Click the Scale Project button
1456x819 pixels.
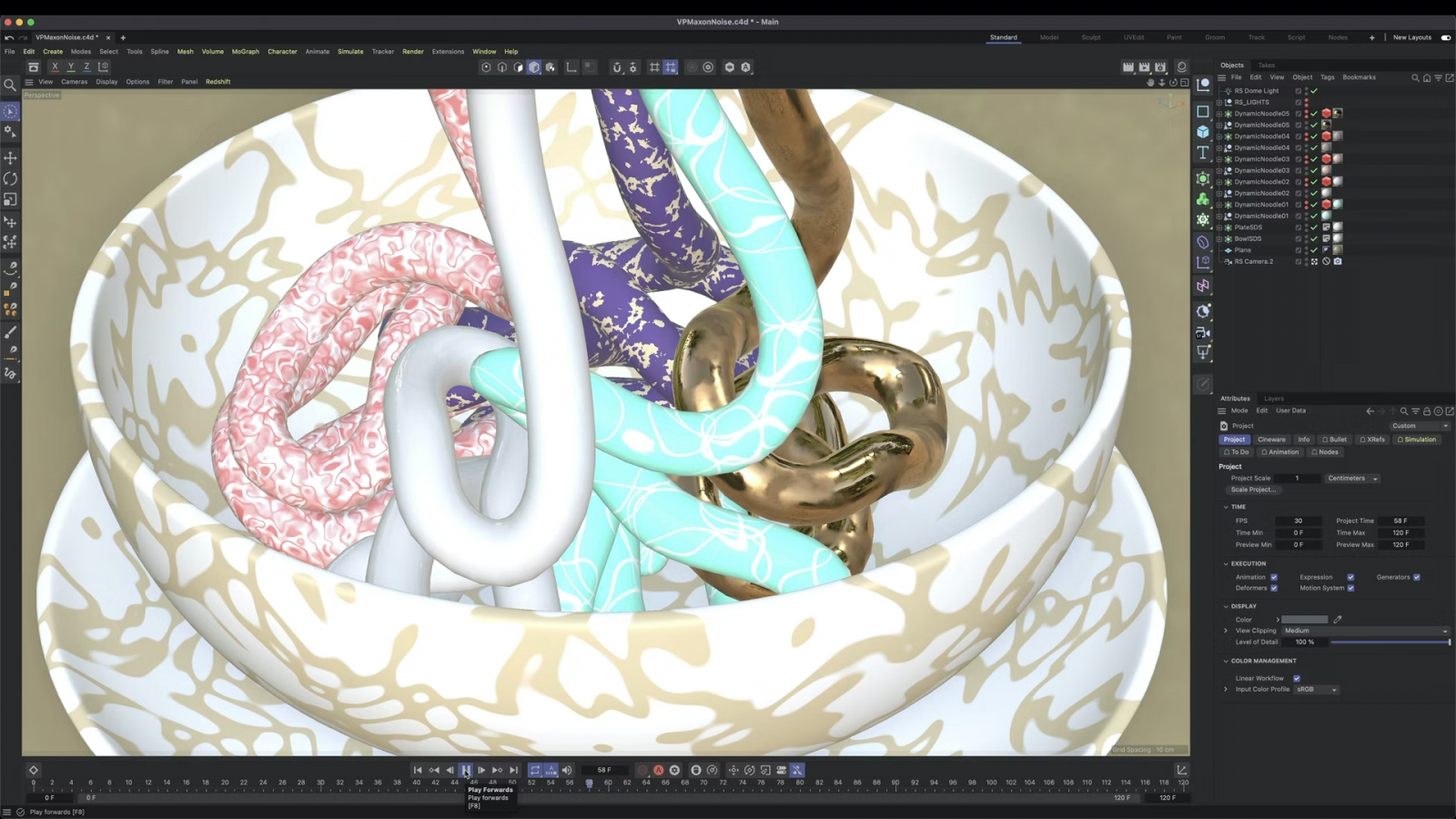(1254, 490)
